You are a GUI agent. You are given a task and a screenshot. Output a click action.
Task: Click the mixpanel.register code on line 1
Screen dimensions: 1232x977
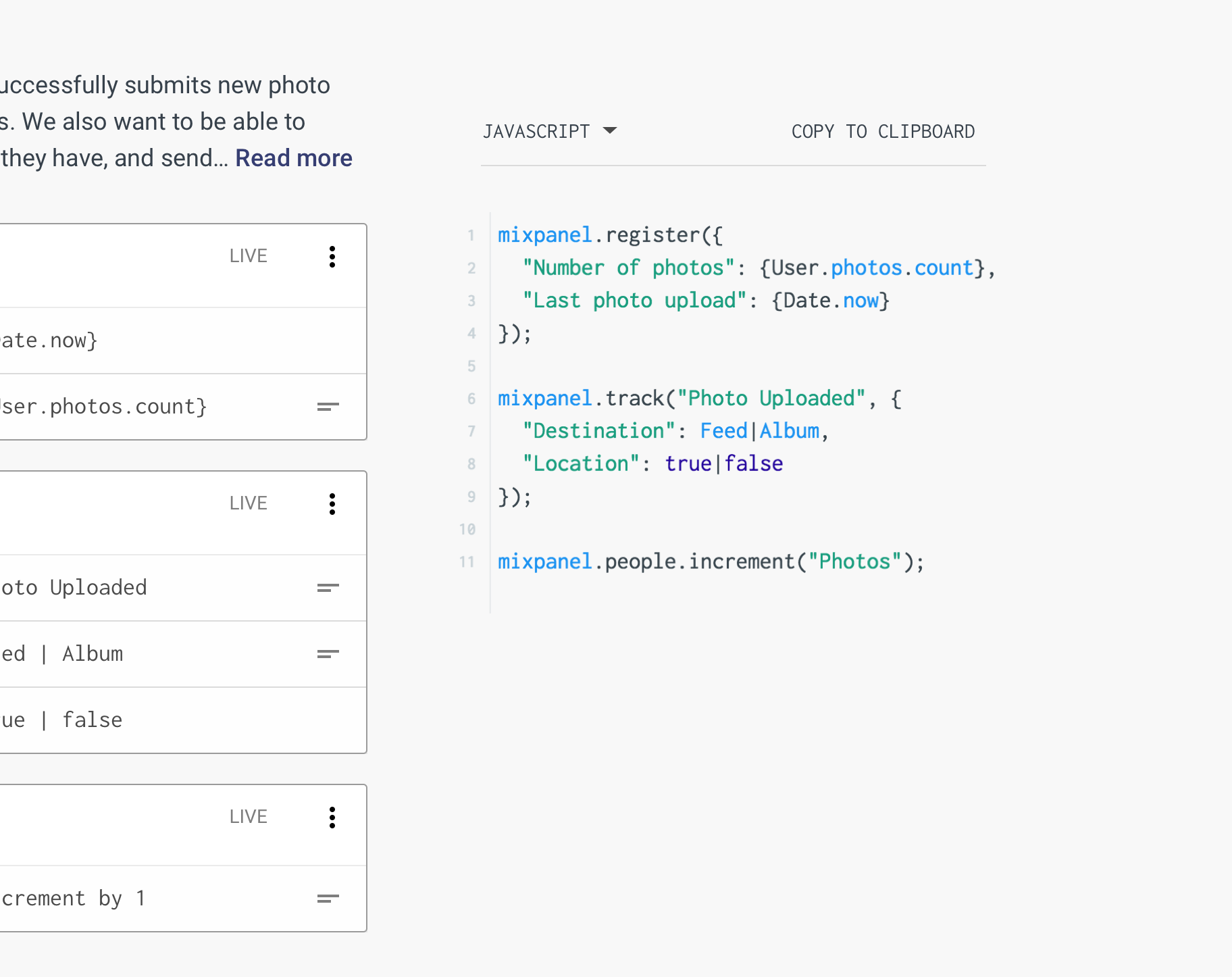609,235
